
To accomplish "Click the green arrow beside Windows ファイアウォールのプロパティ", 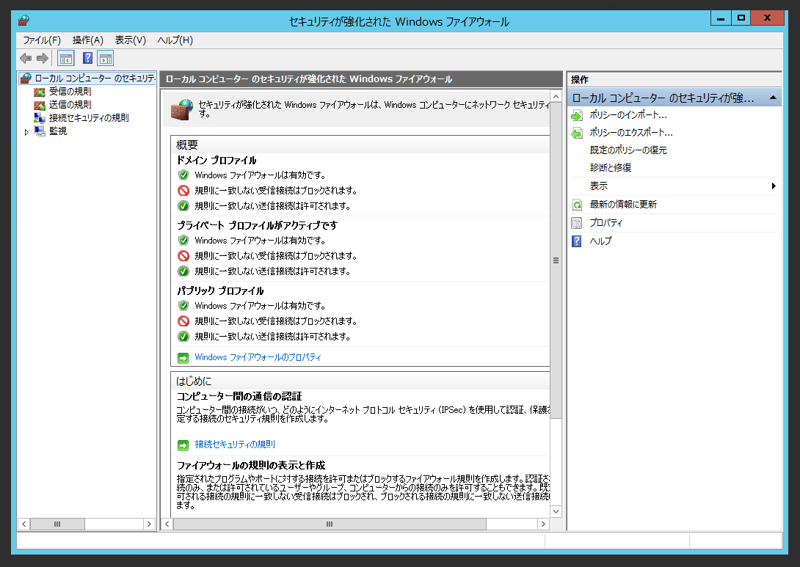I will pyautogui.click(x=183, y=358).
